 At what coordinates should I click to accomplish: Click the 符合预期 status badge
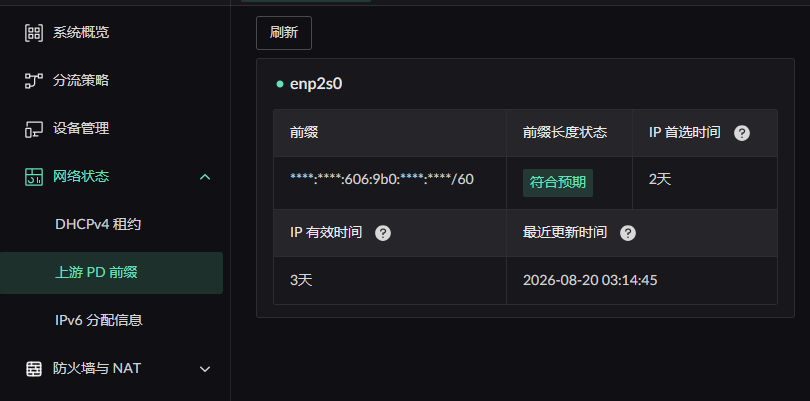[x=558, y=183]
